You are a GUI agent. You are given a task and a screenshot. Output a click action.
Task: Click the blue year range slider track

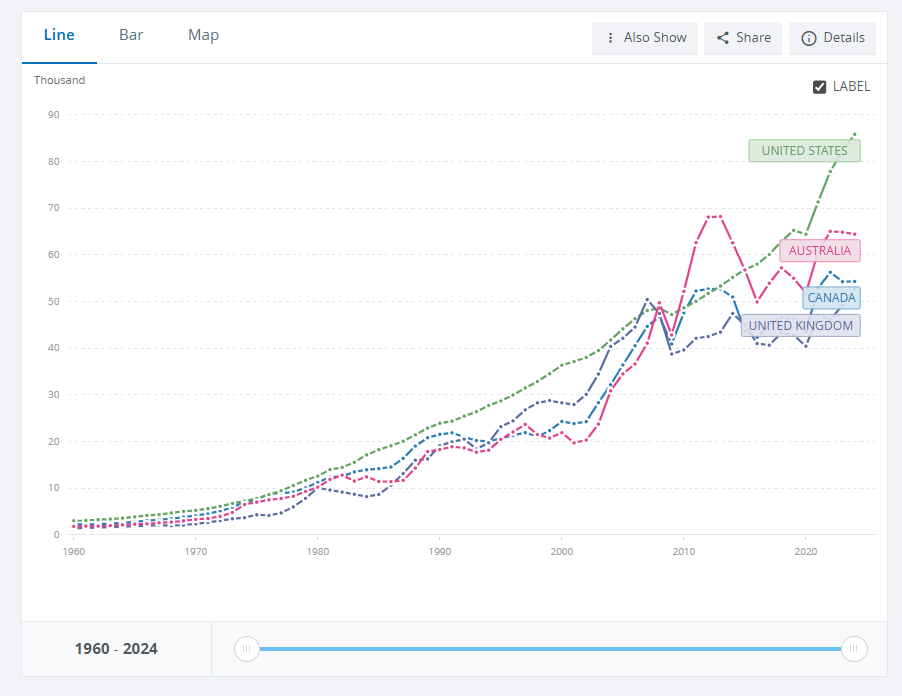tap(551, 649)
